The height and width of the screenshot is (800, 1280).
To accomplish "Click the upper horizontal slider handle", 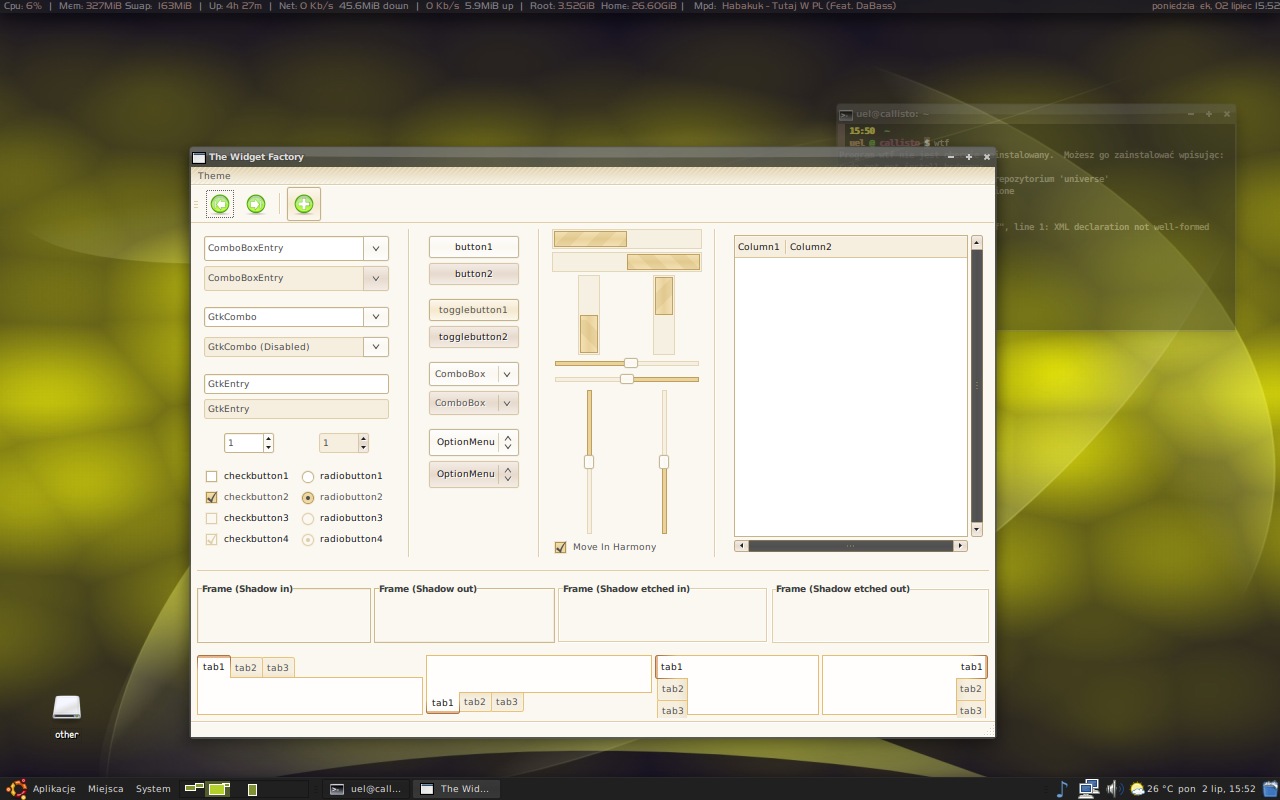I will coord(631,363).
